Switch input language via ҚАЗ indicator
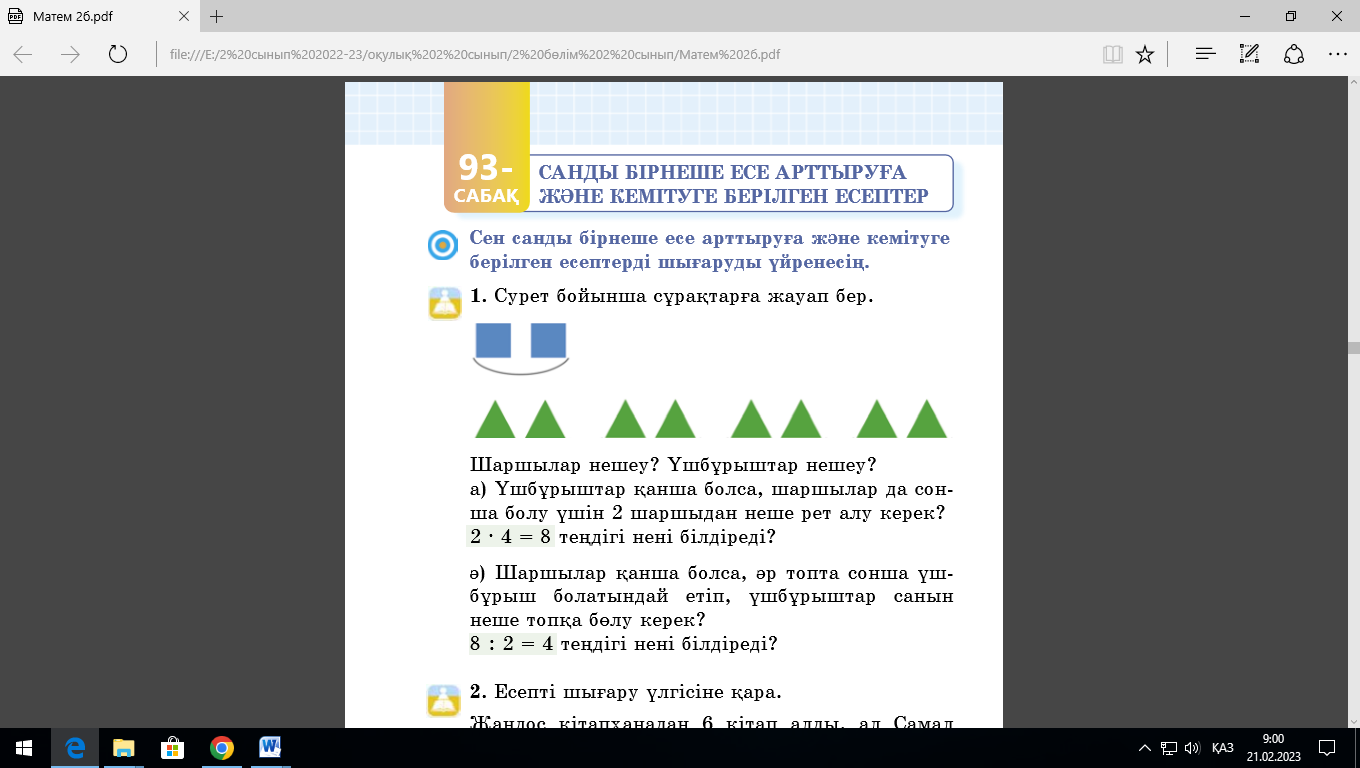The image size is (1360, 768). click(1222, 748)
